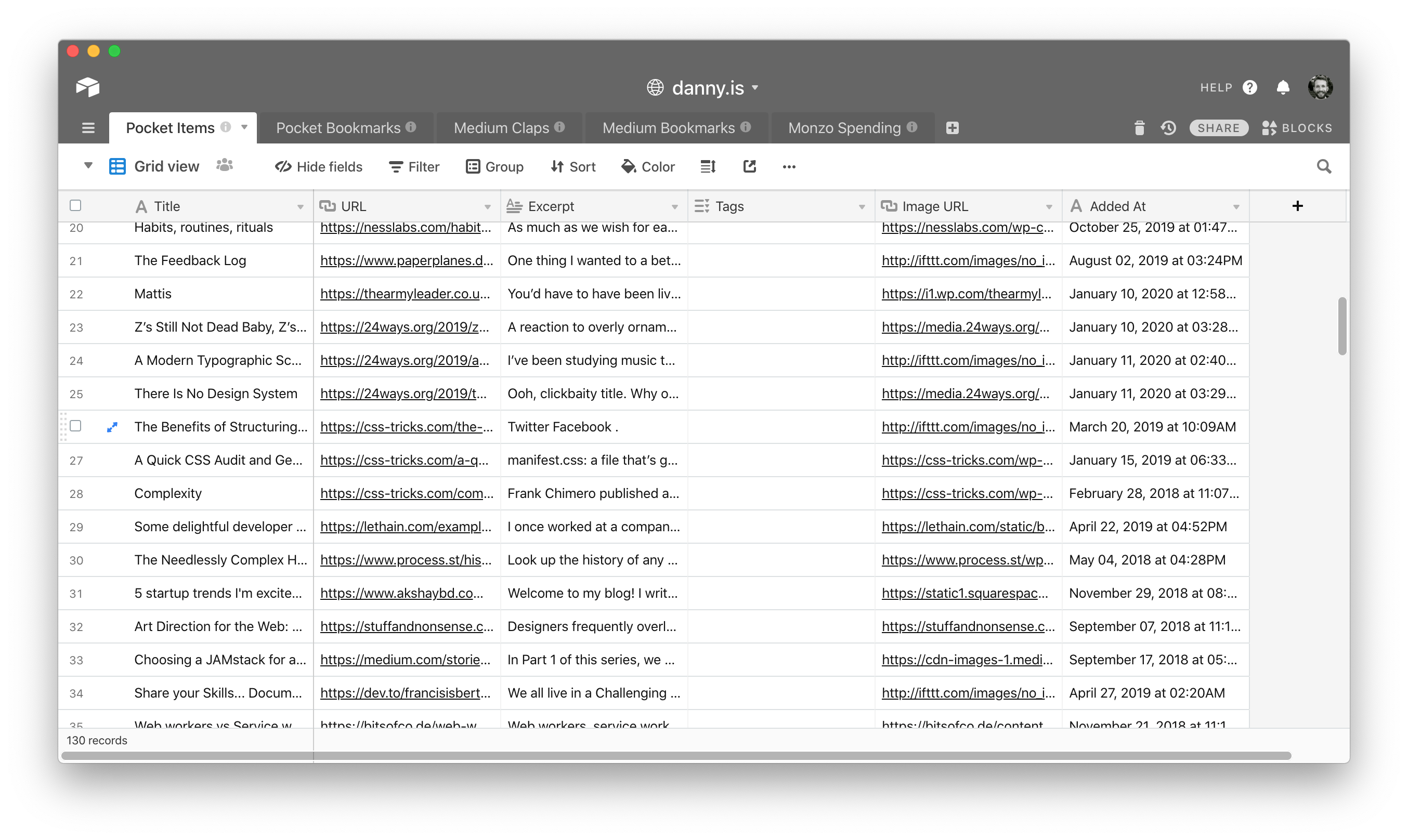This screenshot has width=1408, height=840.
Task: Open the Added At column dropdown
Action: tap(1236, 207)
